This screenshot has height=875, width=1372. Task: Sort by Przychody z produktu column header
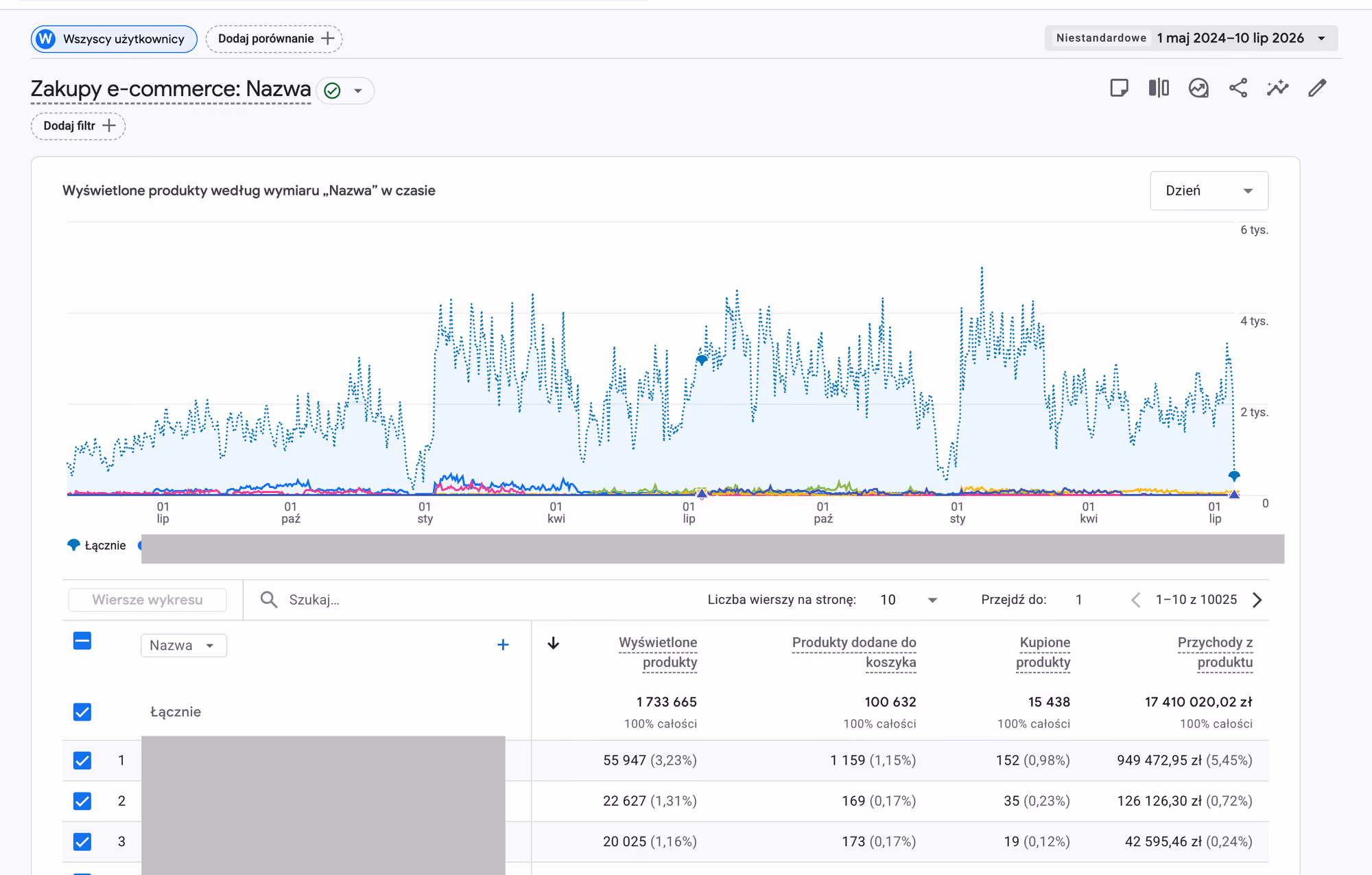coord(1215,652)
